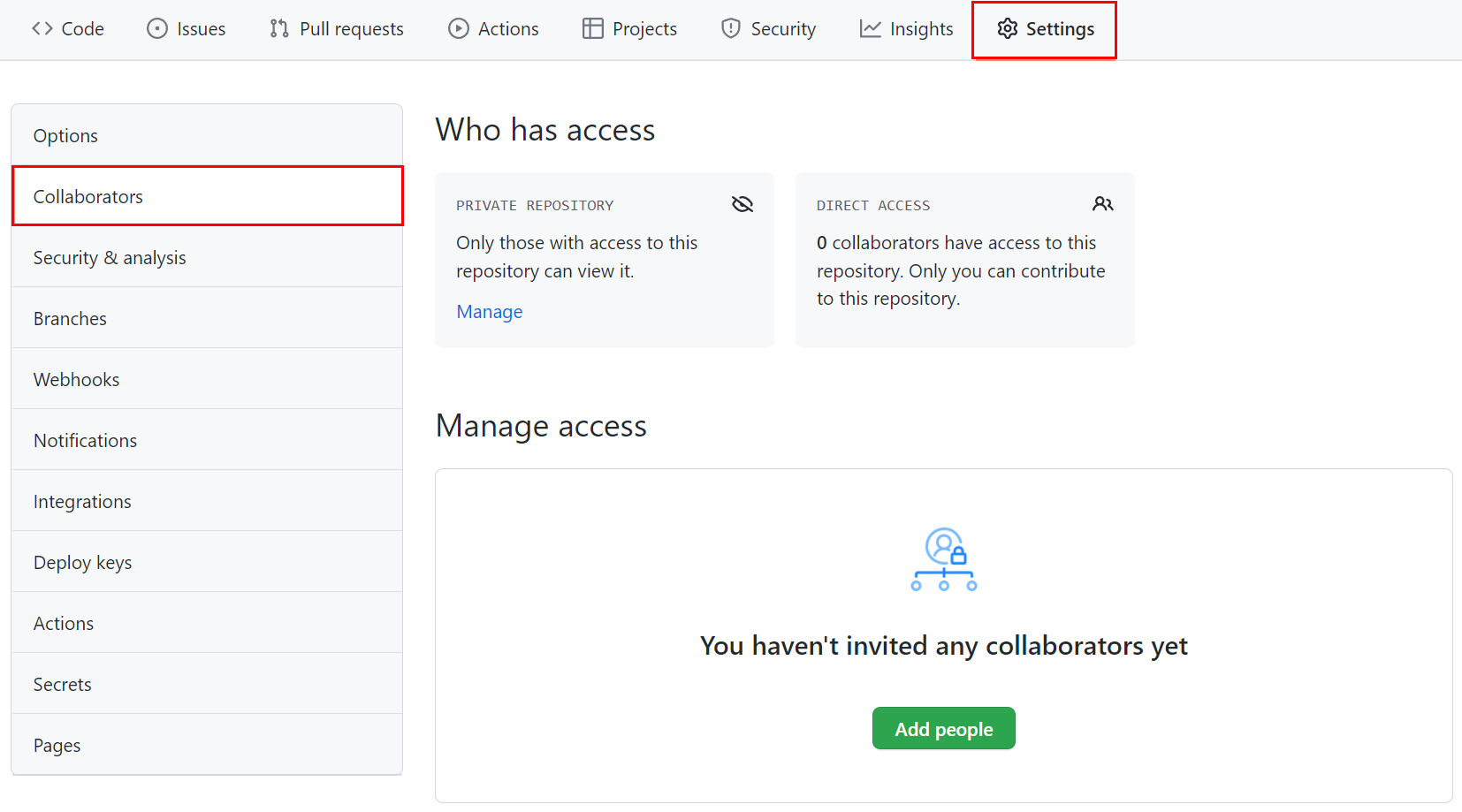Click the people icon in Direct Access
This screenshot has height=812, width=1462.
(x=1103, y=204)
